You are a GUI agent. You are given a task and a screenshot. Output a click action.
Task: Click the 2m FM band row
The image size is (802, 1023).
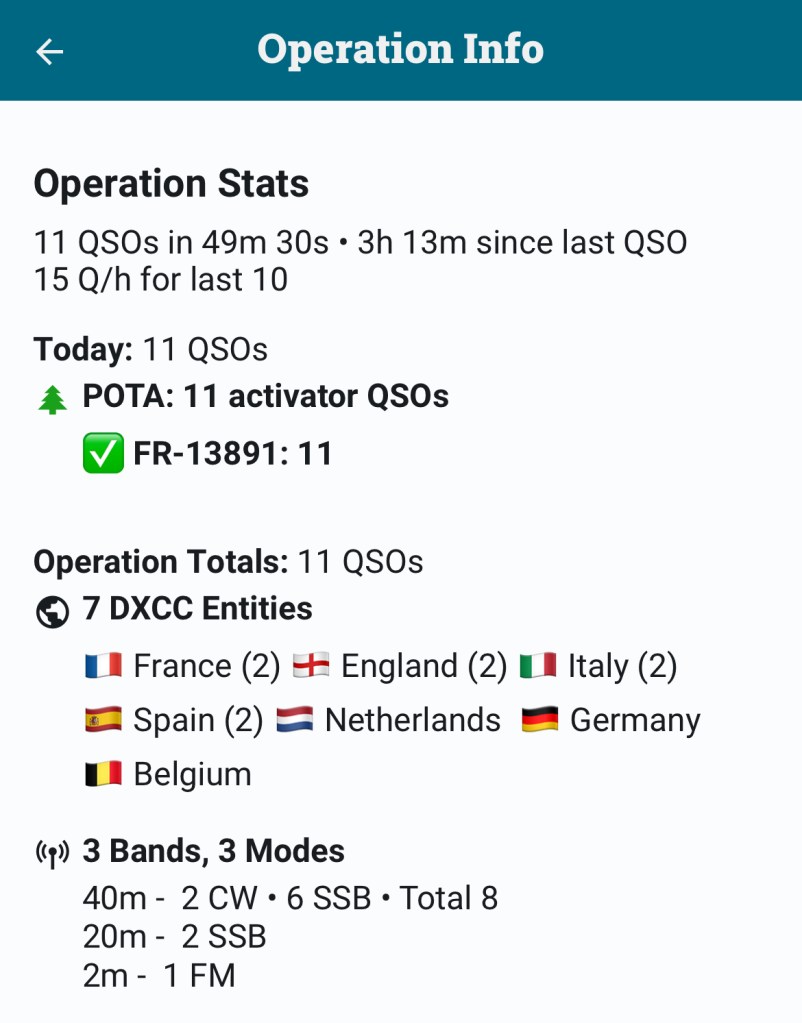[159, 975]
